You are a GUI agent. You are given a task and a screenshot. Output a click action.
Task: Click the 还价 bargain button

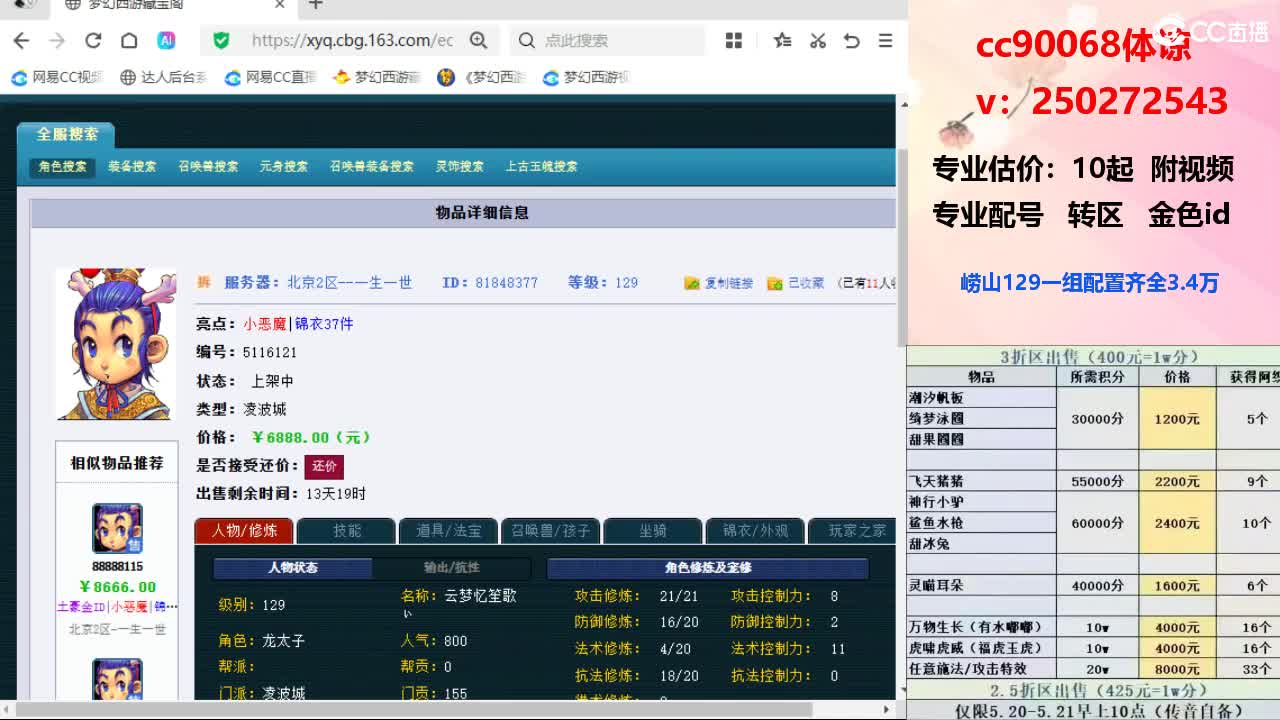(x=324, y=467)
